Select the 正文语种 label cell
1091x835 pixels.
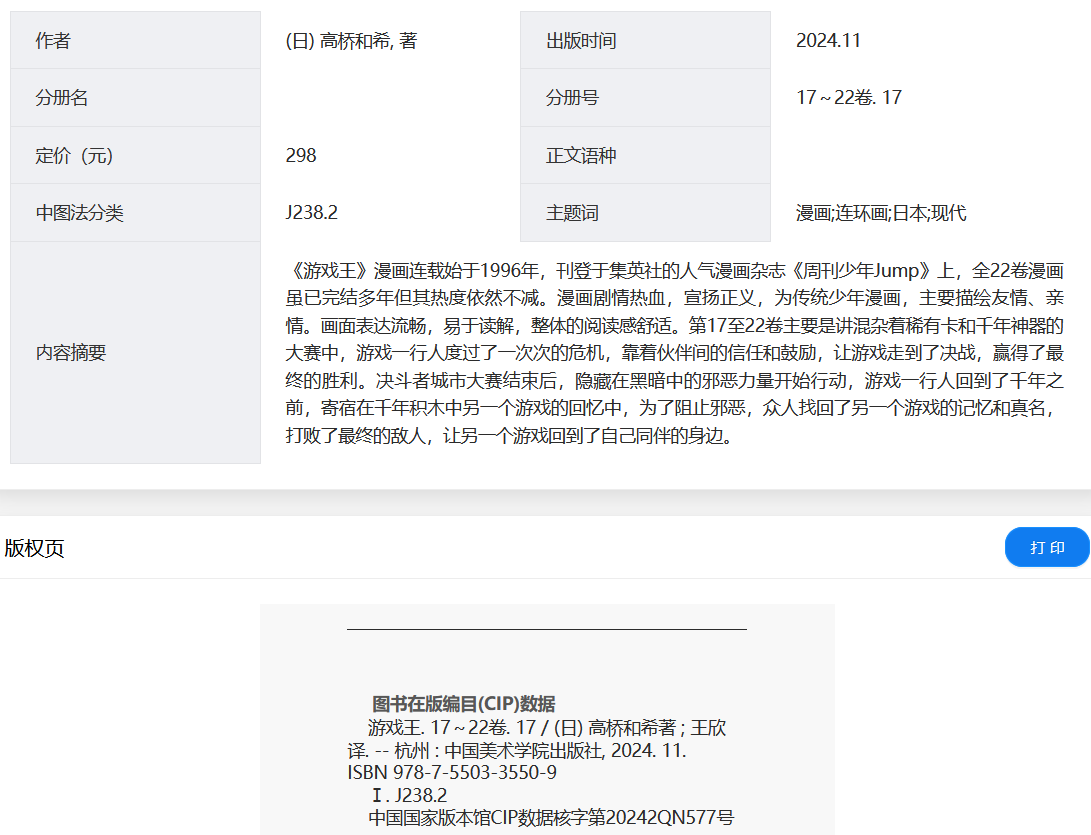tap(645, 155)
